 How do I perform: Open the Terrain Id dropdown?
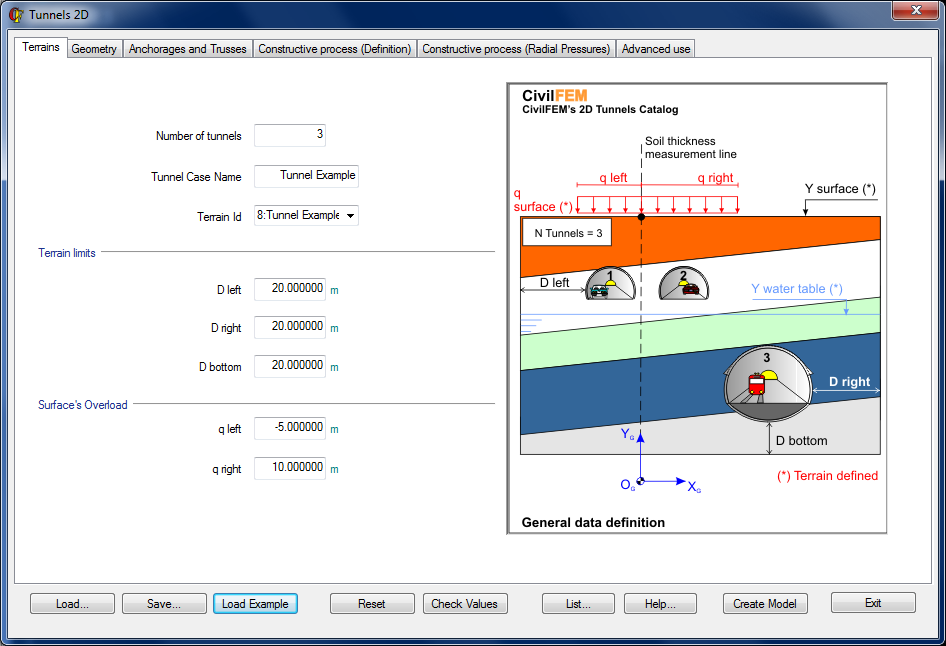(349, 215)
